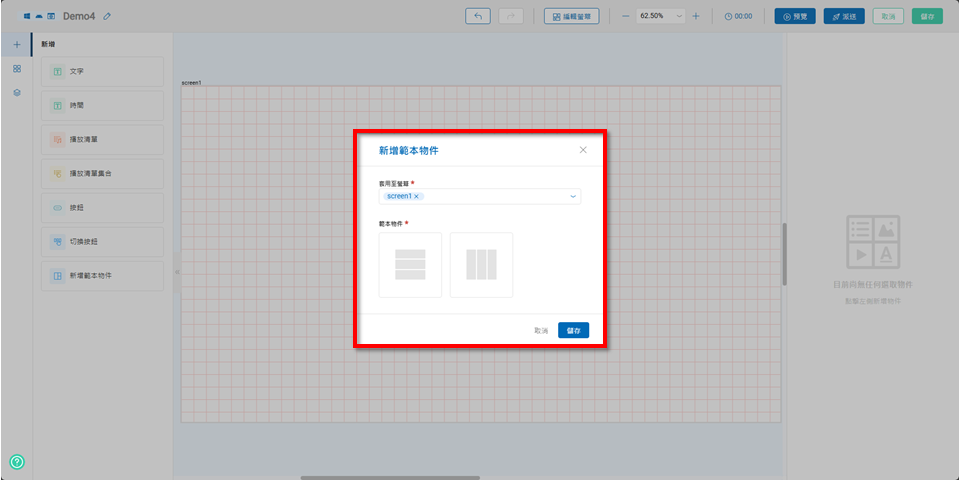The width and height of the screenshot is (960, 480).
Task: Click the 00:00 clock duration indicator
Action: [x=738, y=17]
